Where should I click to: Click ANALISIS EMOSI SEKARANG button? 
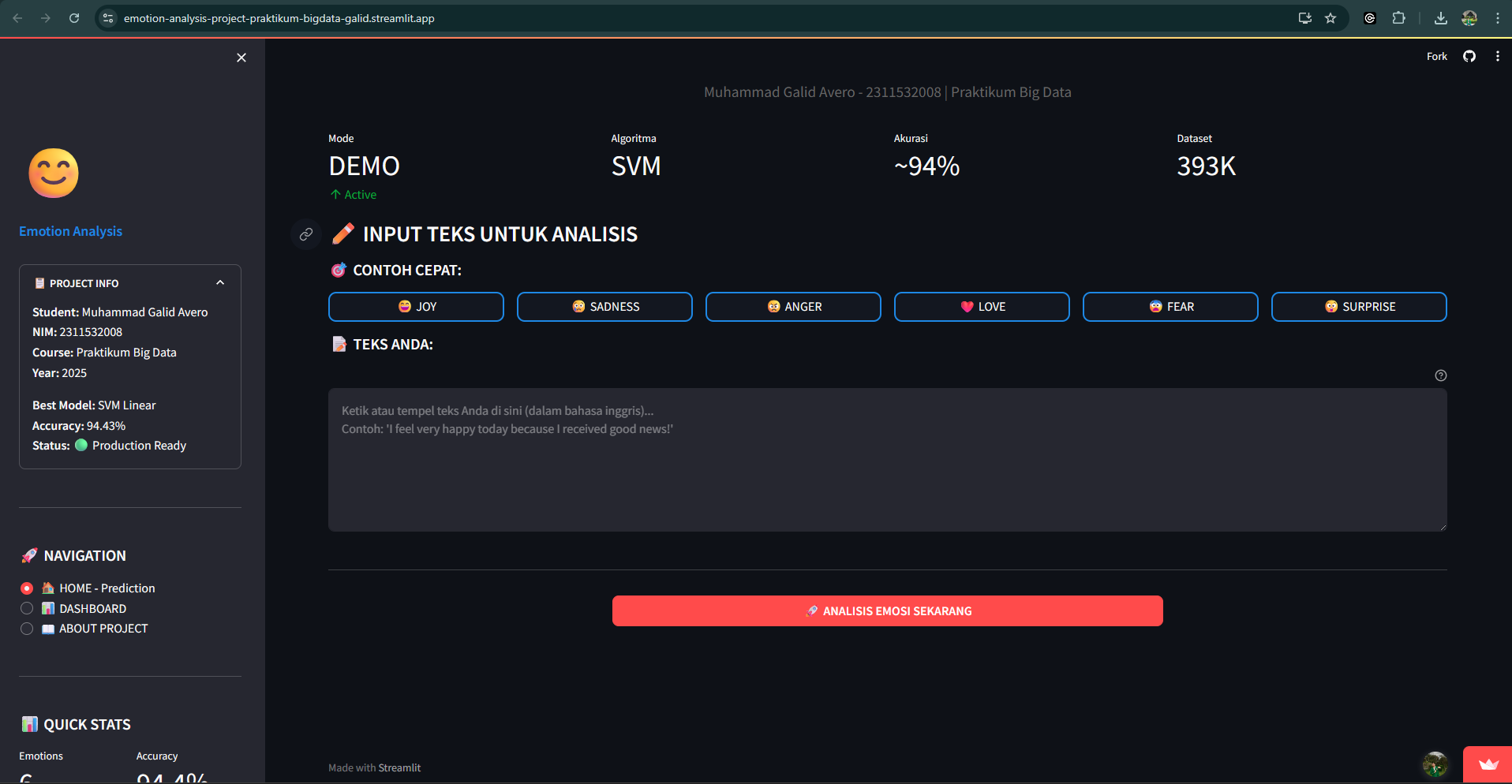click(888, 611)
